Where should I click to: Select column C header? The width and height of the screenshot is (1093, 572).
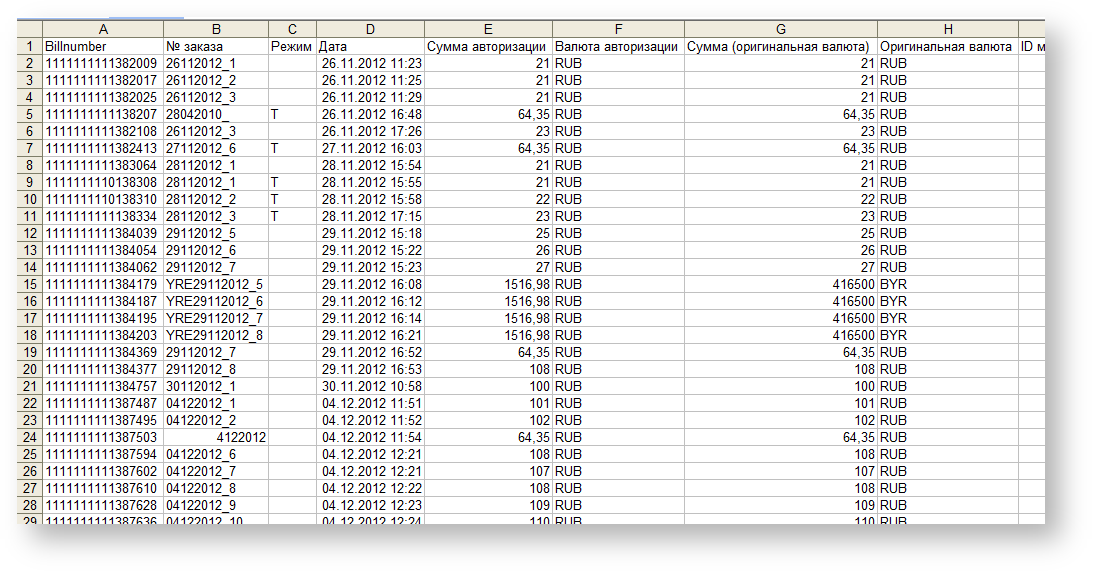coord(292,29)
